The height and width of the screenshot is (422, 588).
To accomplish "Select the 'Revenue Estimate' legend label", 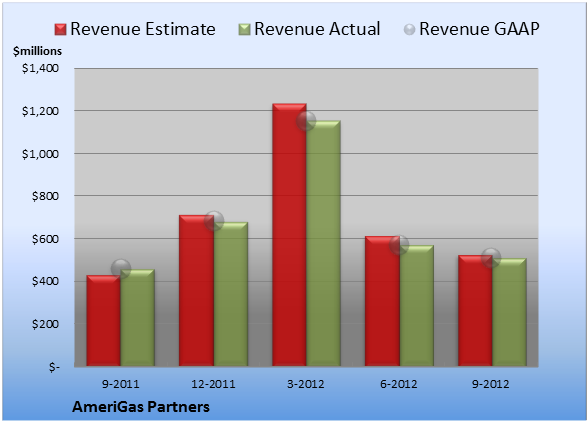I will (x=143, y=29).
